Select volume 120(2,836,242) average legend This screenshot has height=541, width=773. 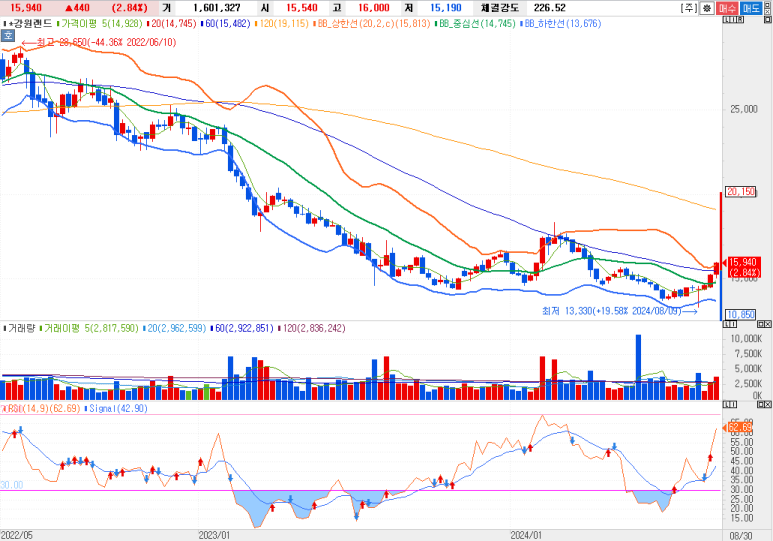coord(314,328)
